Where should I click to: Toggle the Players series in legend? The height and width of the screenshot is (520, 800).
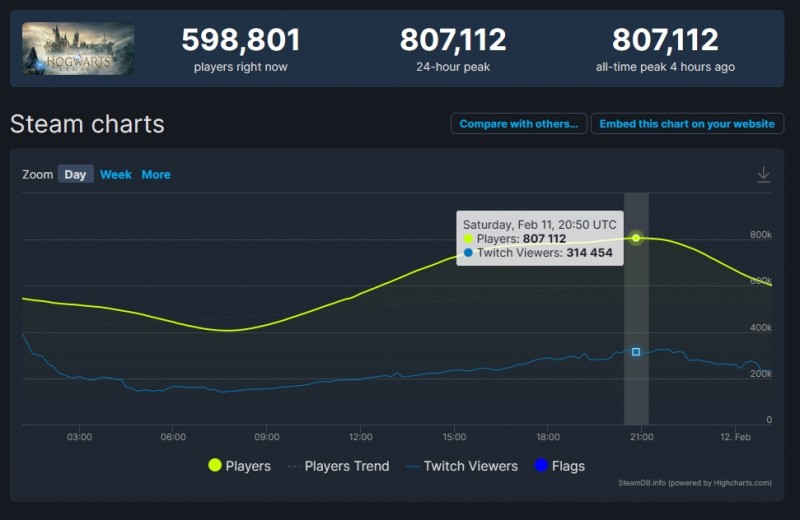pos(240,465)
